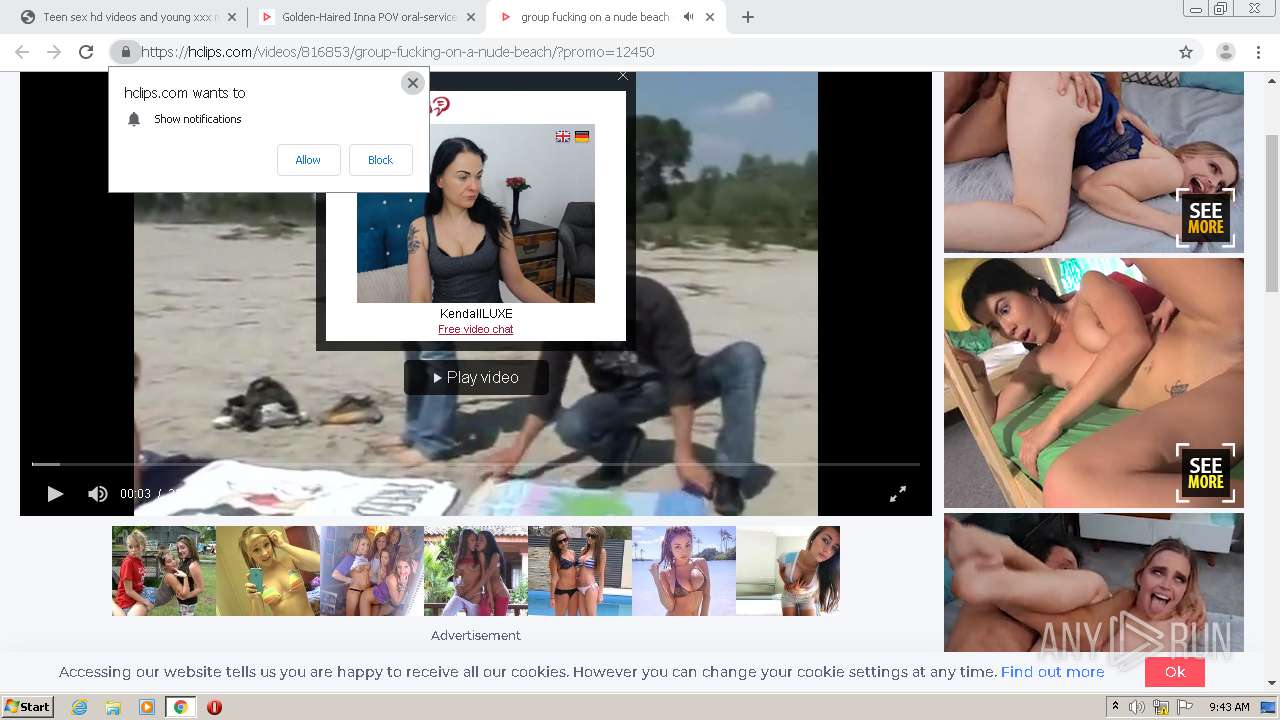Dismiss the notification permission popup with X
Image resolution: width=1280 pixels, height=720 pixels.
(412, 83)
